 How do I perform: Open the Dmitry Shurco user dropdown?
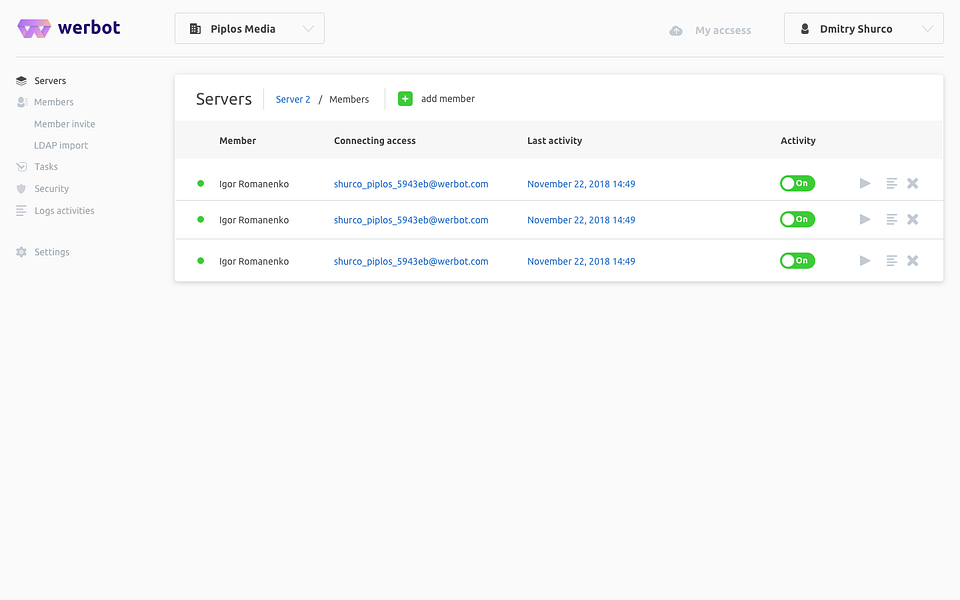[864, 29]
